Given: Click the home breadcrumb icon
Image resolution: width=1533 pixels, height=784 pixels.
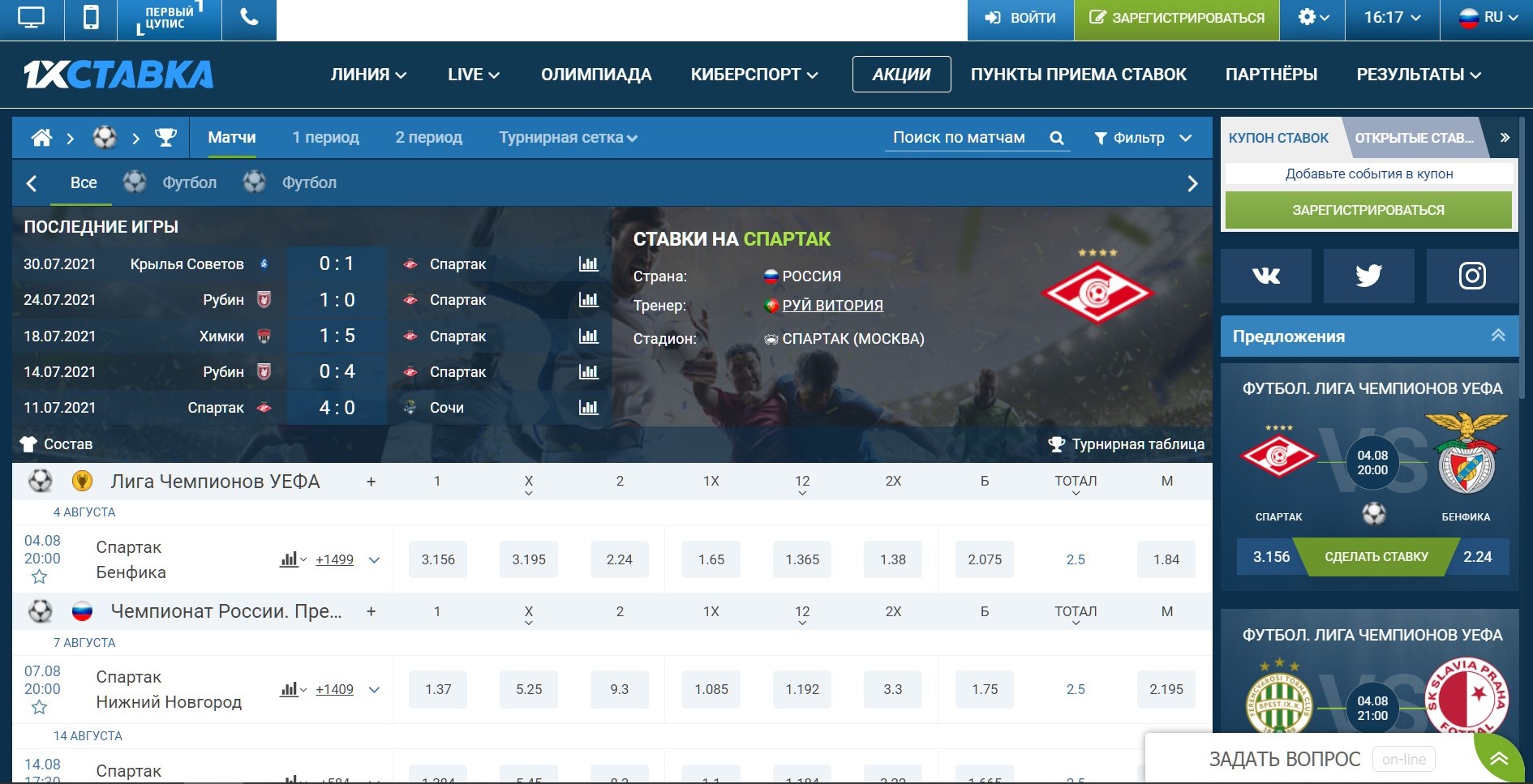Looking at the screenshot, I should (41, 138).
